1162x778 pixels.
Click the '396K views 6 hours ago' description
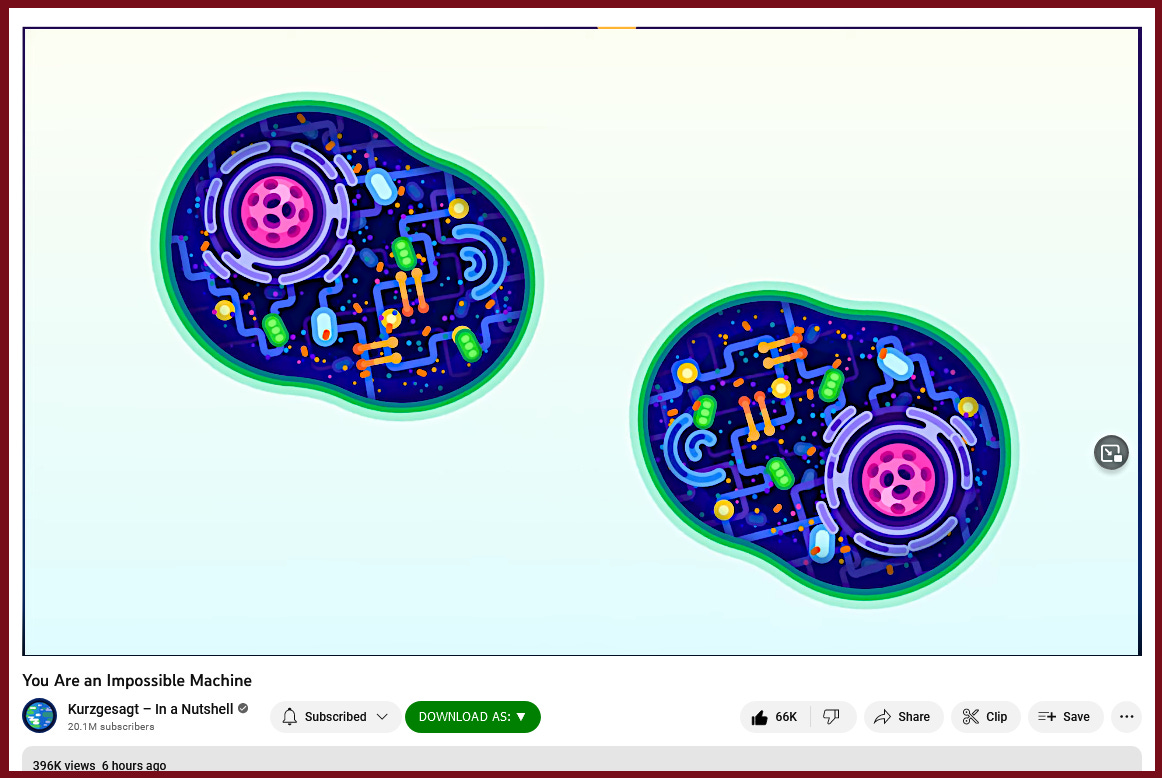tap(99, 765)
